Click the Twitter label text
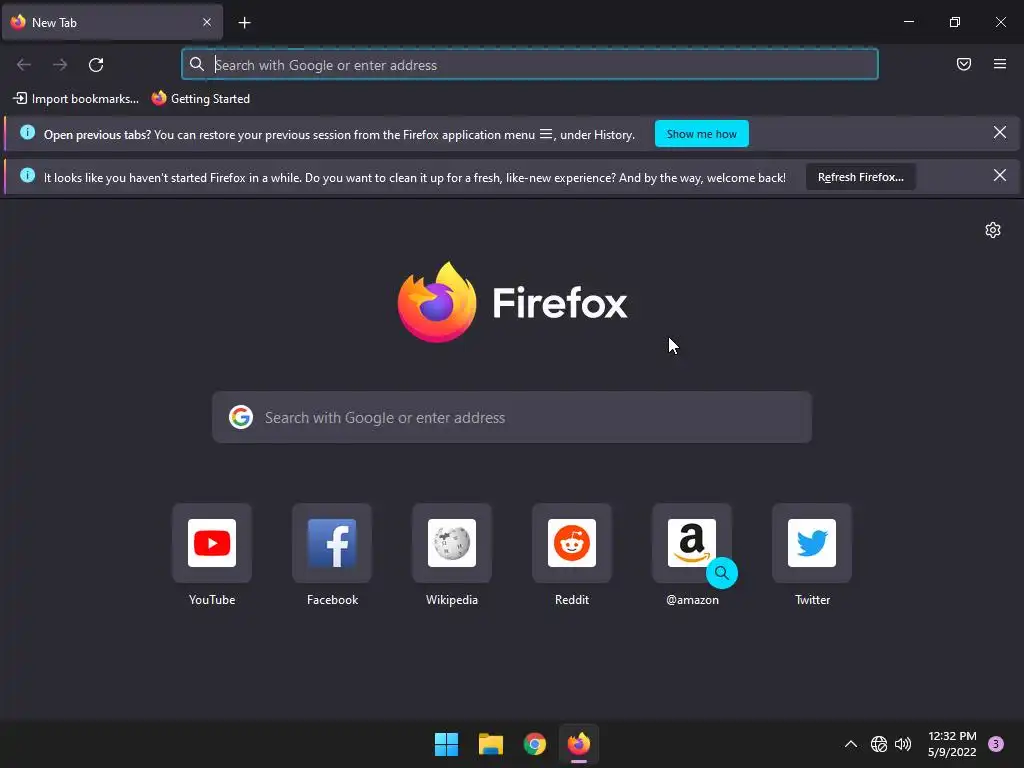The width and height of the screenshot is (1024, 768). 812,600
